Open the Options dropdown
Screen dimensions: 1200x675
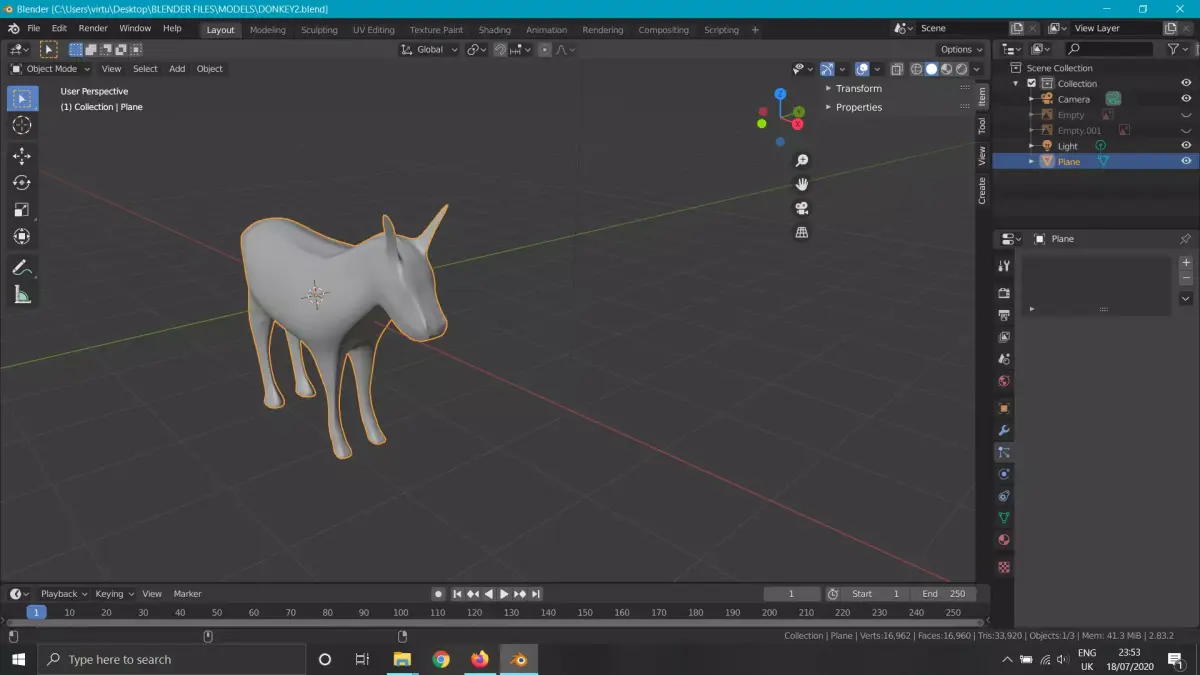(x=961, y=49)
